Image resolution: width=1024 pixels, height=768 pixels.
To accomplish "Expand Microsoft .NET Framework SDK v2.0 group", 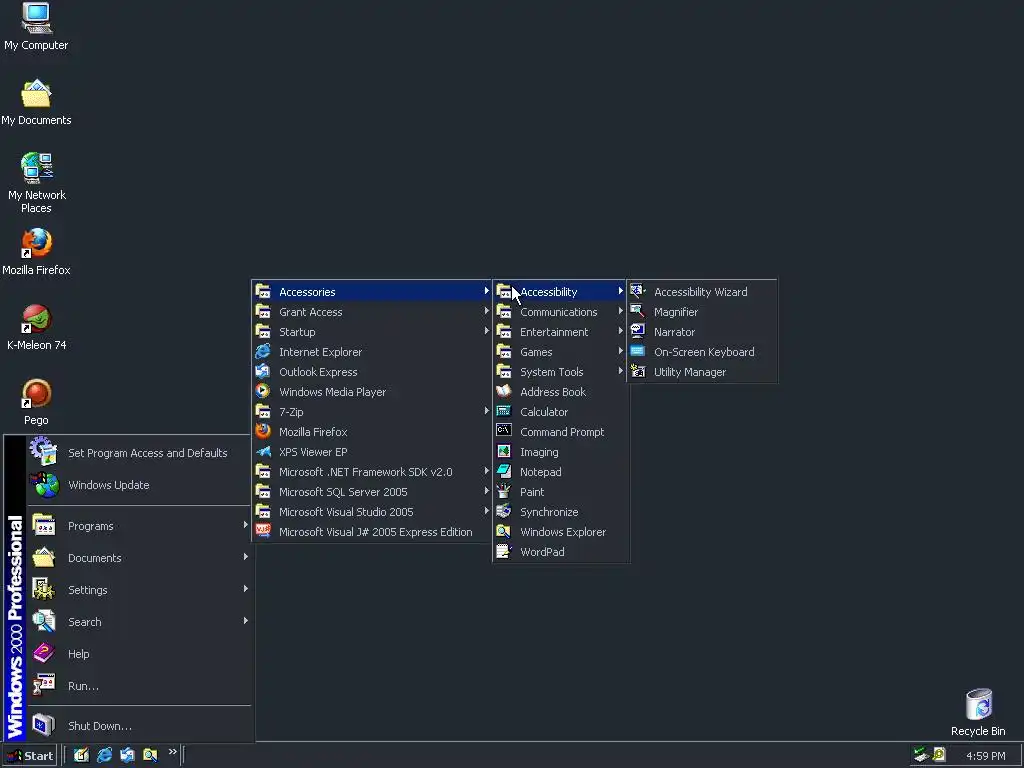I will [372, 472].
